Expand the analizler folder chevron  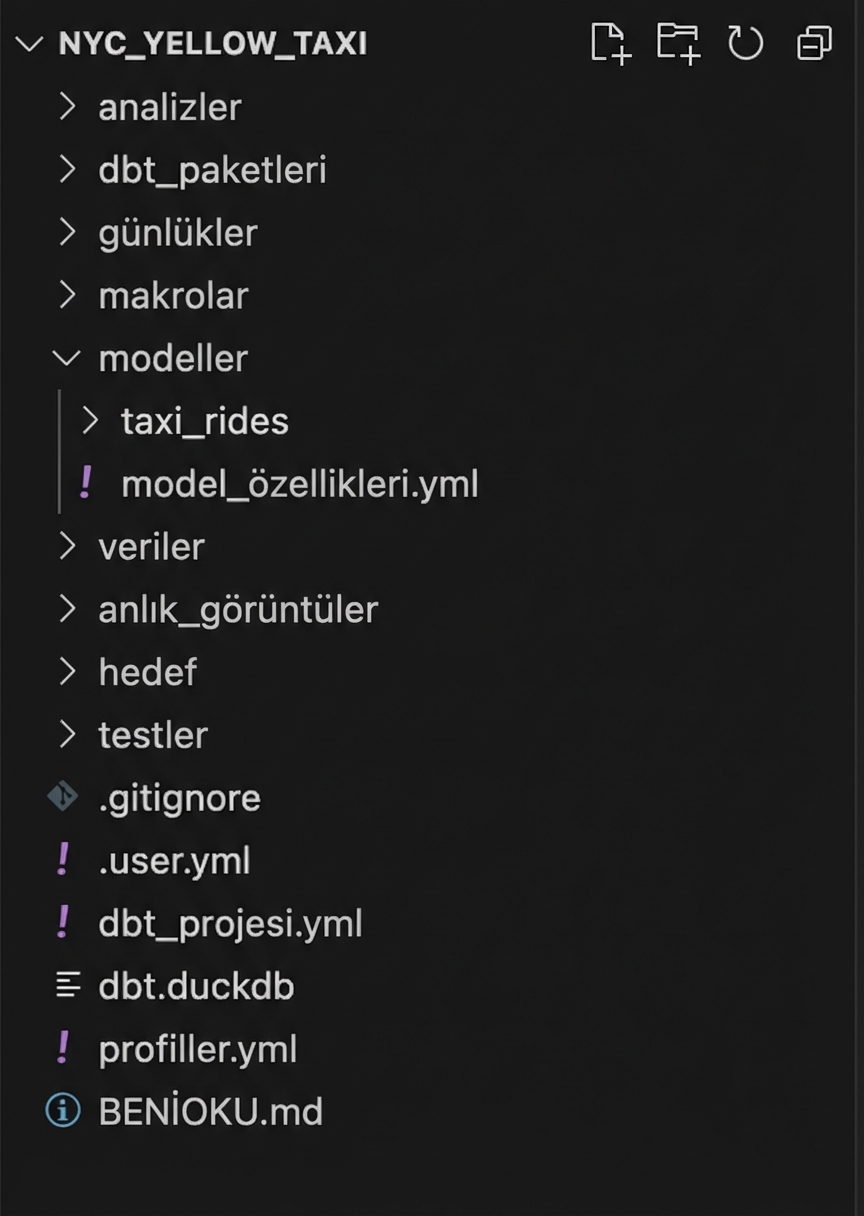[67, 107]
